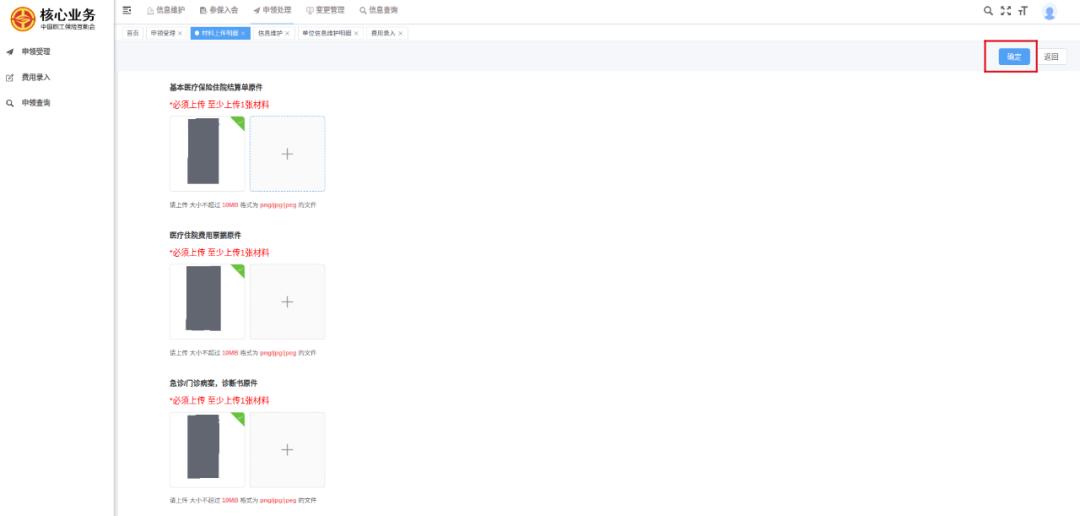Select 信息查询 in top navigation
This screenshot has width=1080, height=516.
(378, 10)
